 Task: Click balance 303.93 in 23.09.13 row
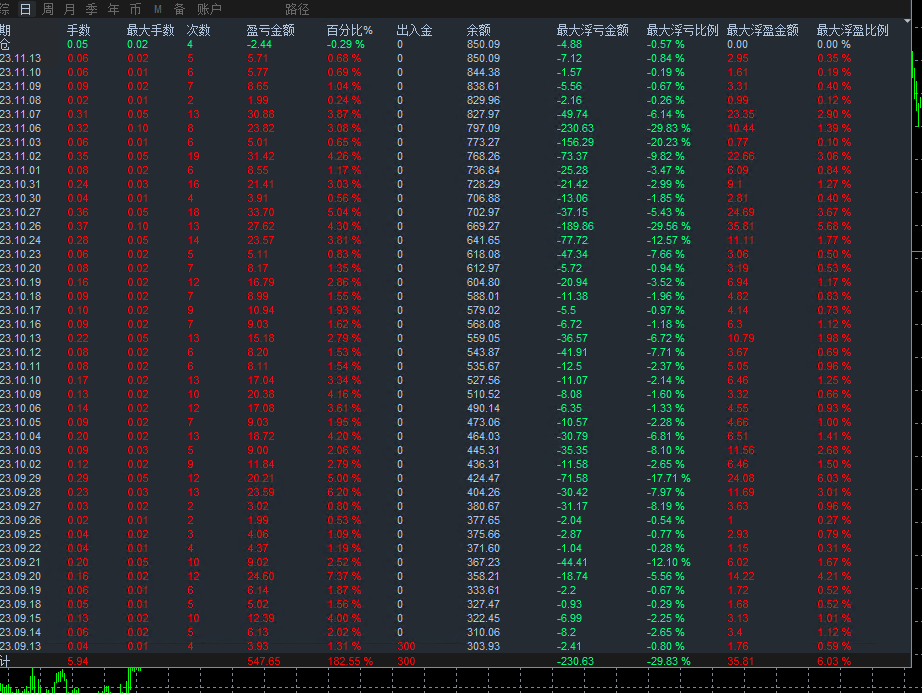[483, 647]
